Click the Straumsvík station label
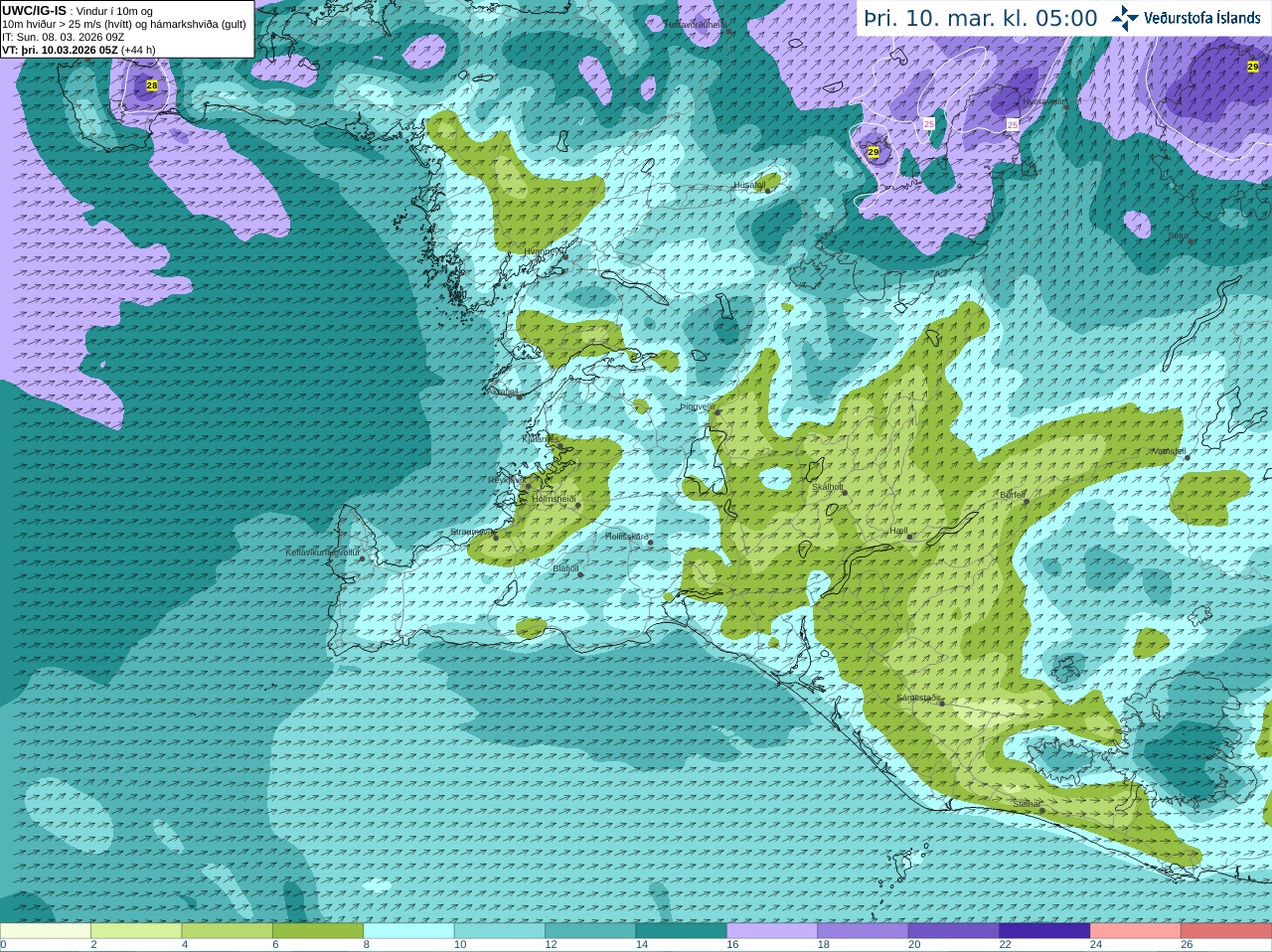1272x952 pixels. click(x=472, y=532)
